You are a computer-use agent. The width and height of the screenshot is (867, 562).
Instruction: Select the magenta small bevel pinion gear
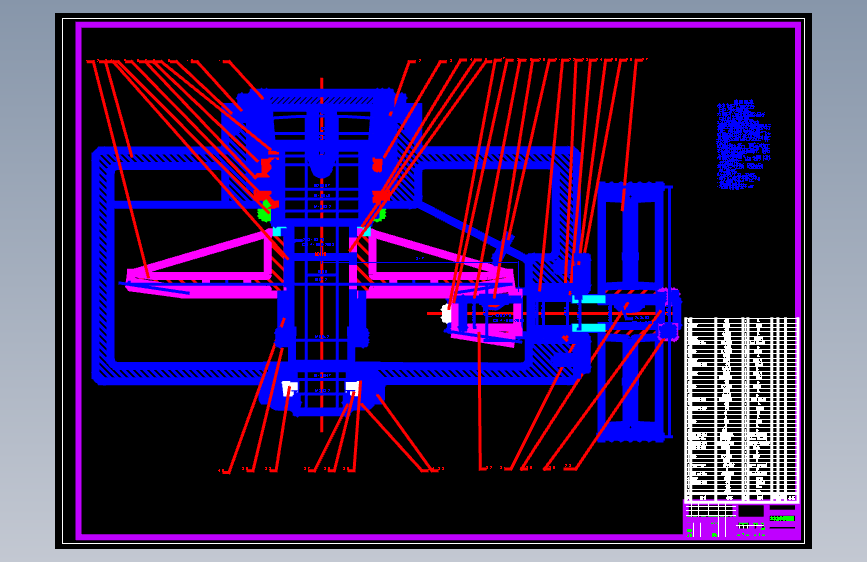[x=487, y=317]
